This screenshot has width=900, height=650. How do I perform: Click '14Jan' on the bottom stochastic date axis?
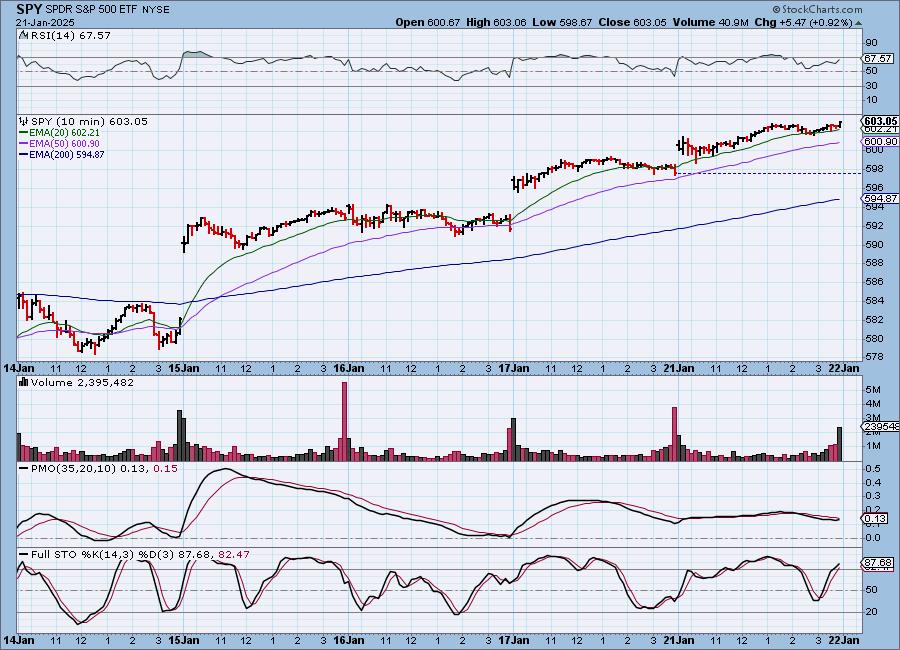pos(19,640)
